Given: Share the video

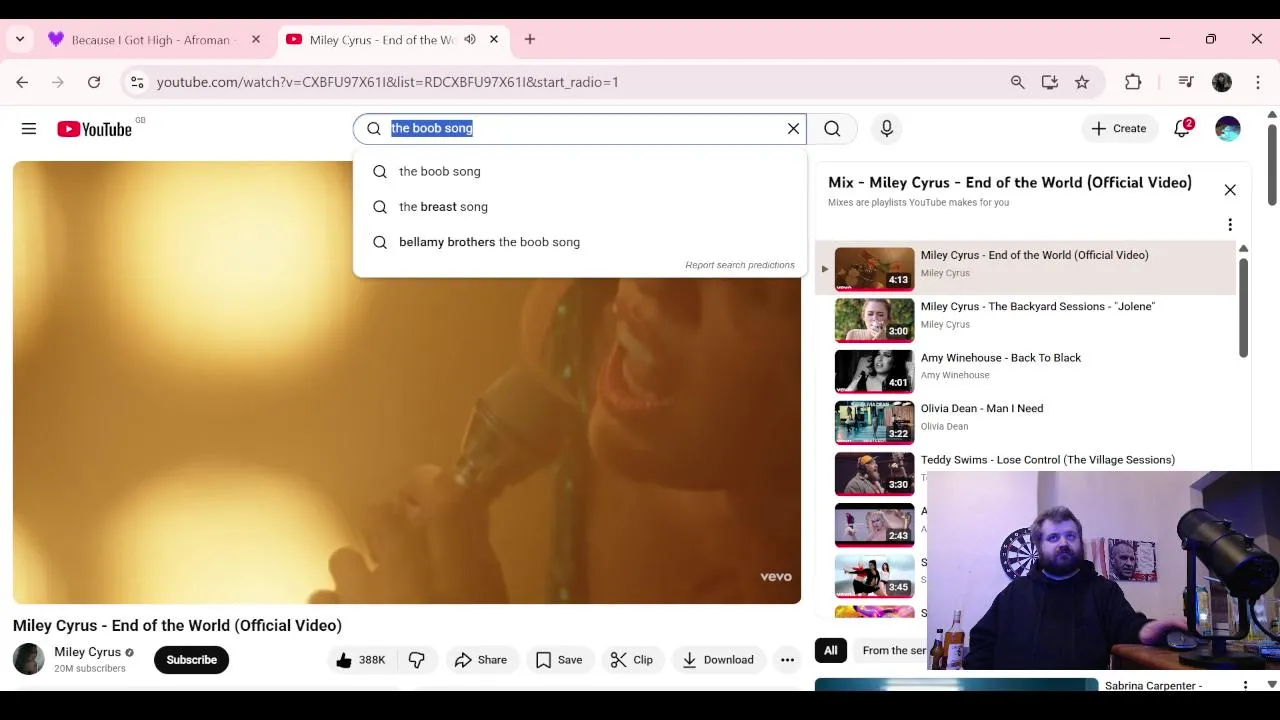Looking at the screenshot, I should click(x=481, y=660).
